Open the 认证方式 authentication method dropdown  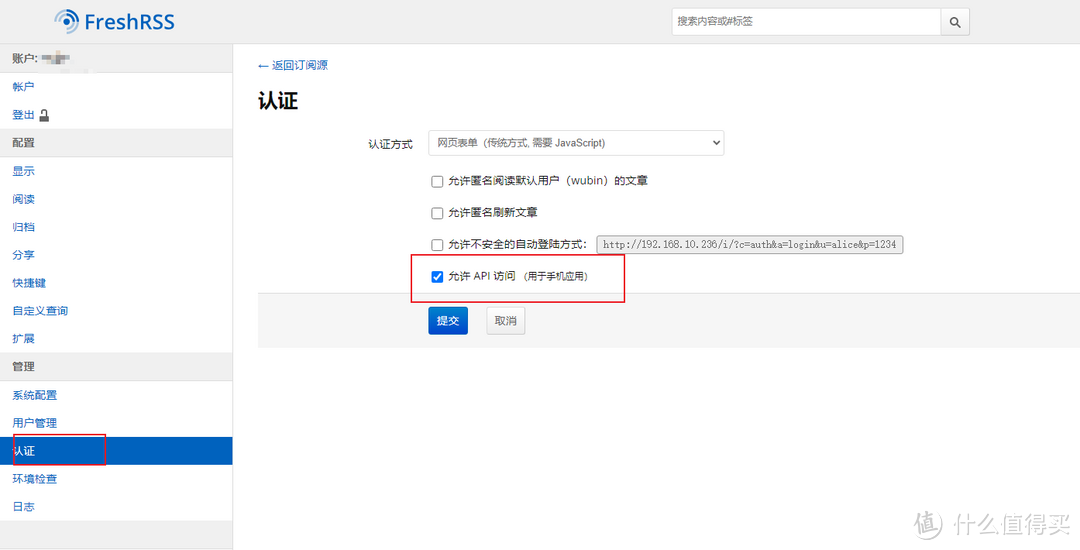click(576, 143)
